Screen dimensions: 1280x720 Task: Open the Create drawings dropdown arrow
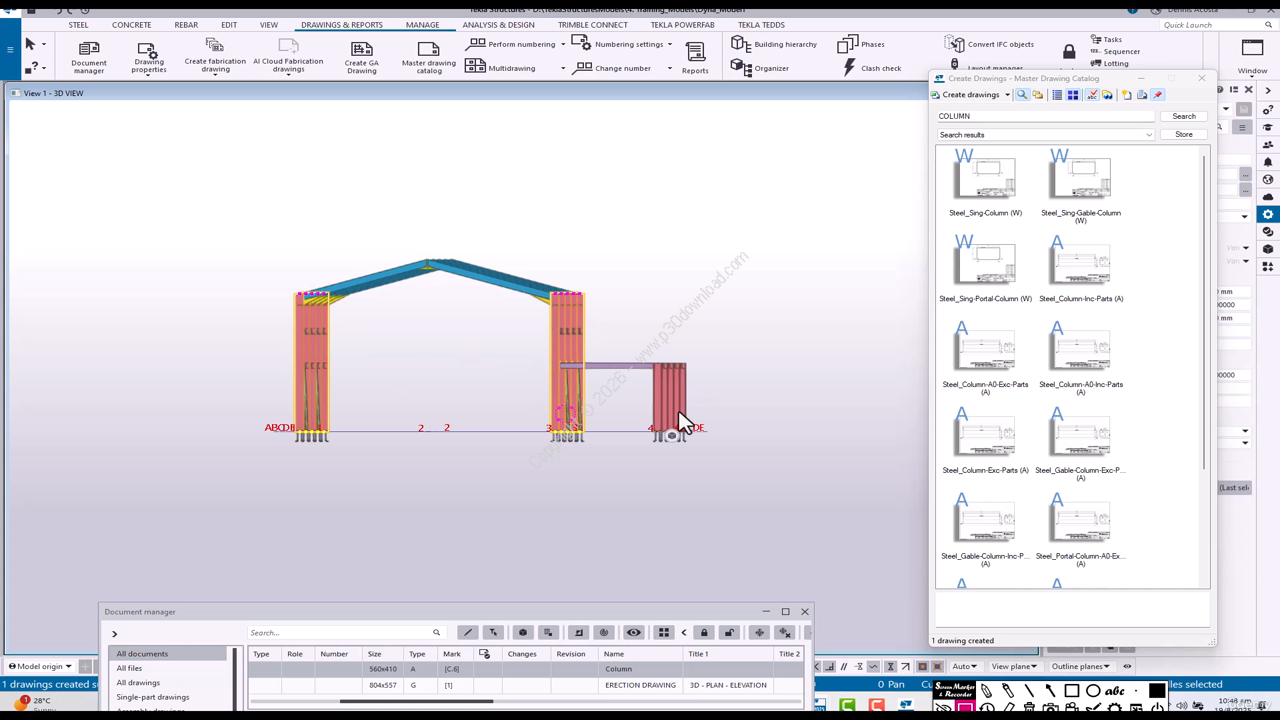[1007, 95]
